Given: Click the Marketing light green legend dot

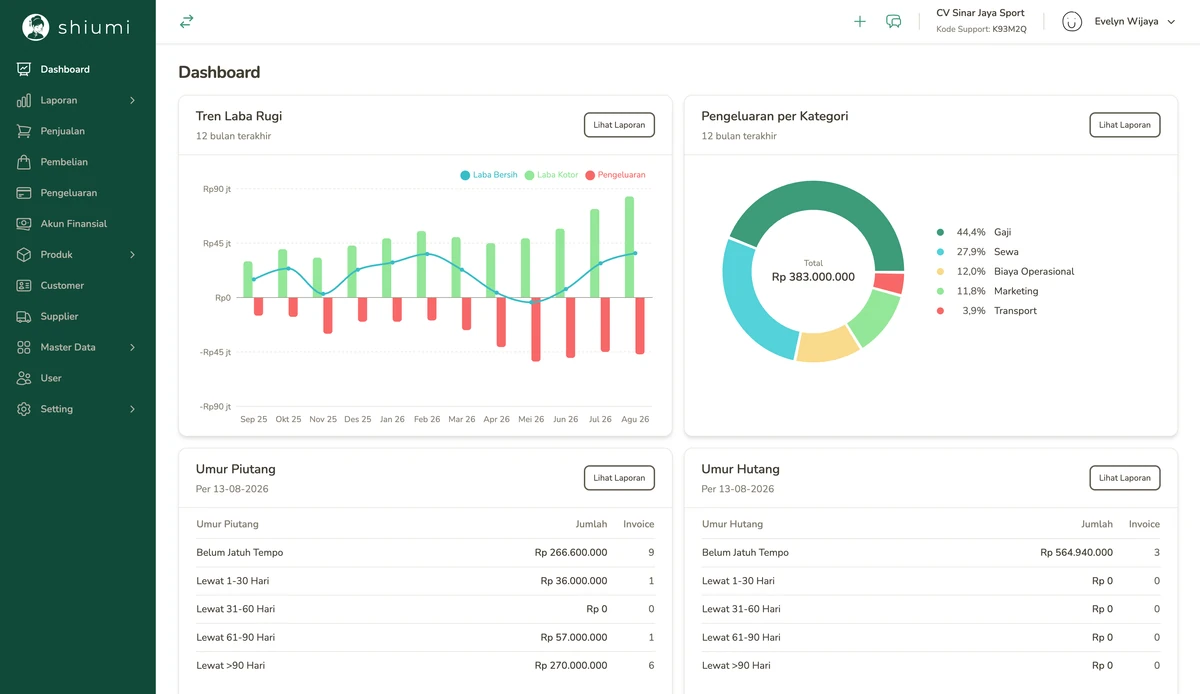Looking at the screenshot, I should tap(940, 291).
